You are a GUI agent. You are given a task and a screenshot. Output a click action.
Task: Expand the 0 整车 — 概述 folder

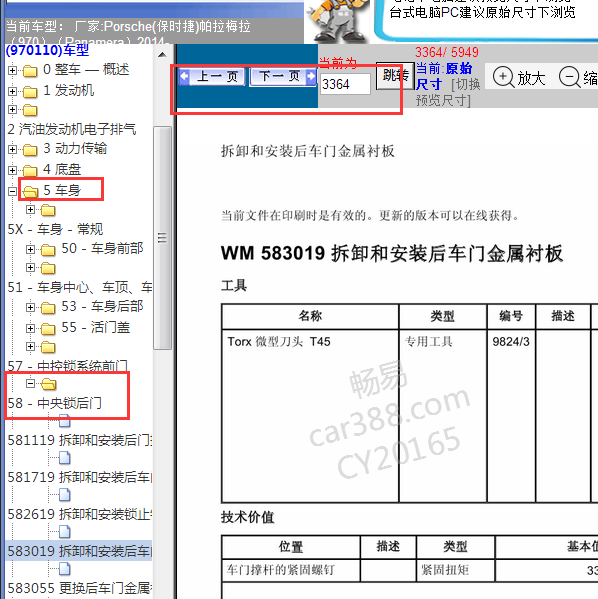tap(12, 70)
